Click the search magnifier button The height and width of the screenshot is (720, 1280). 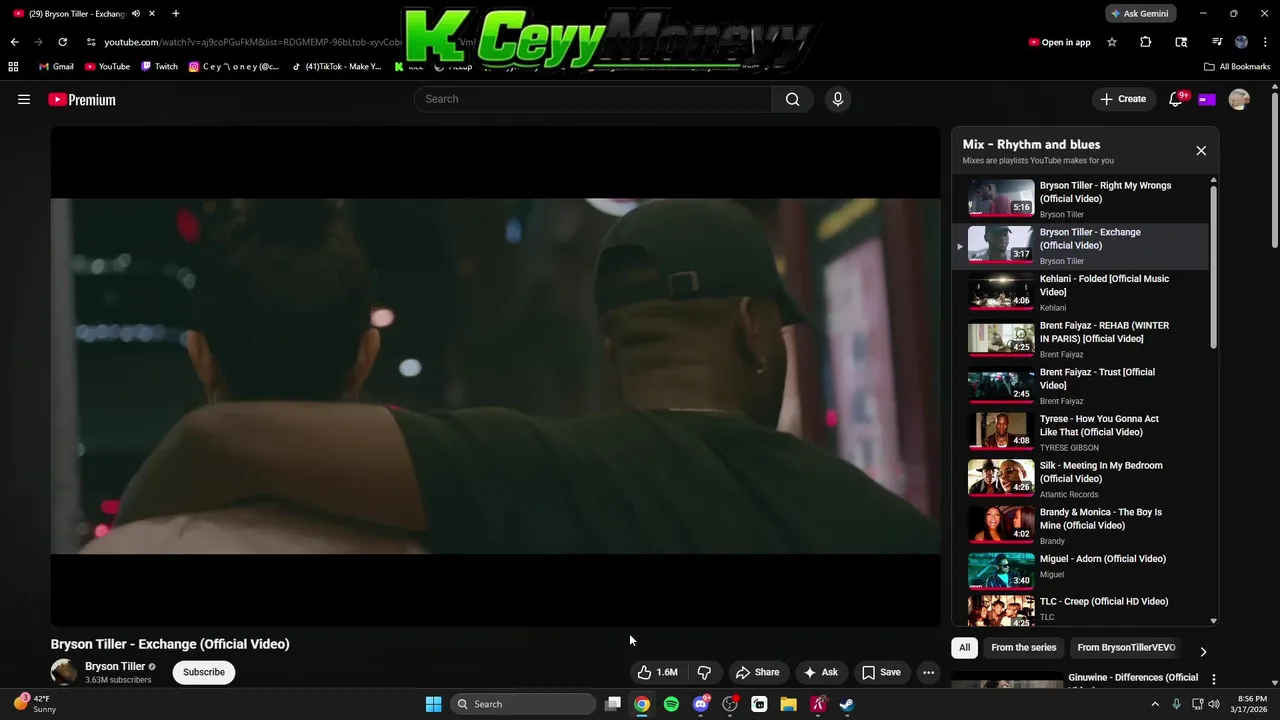792,99
